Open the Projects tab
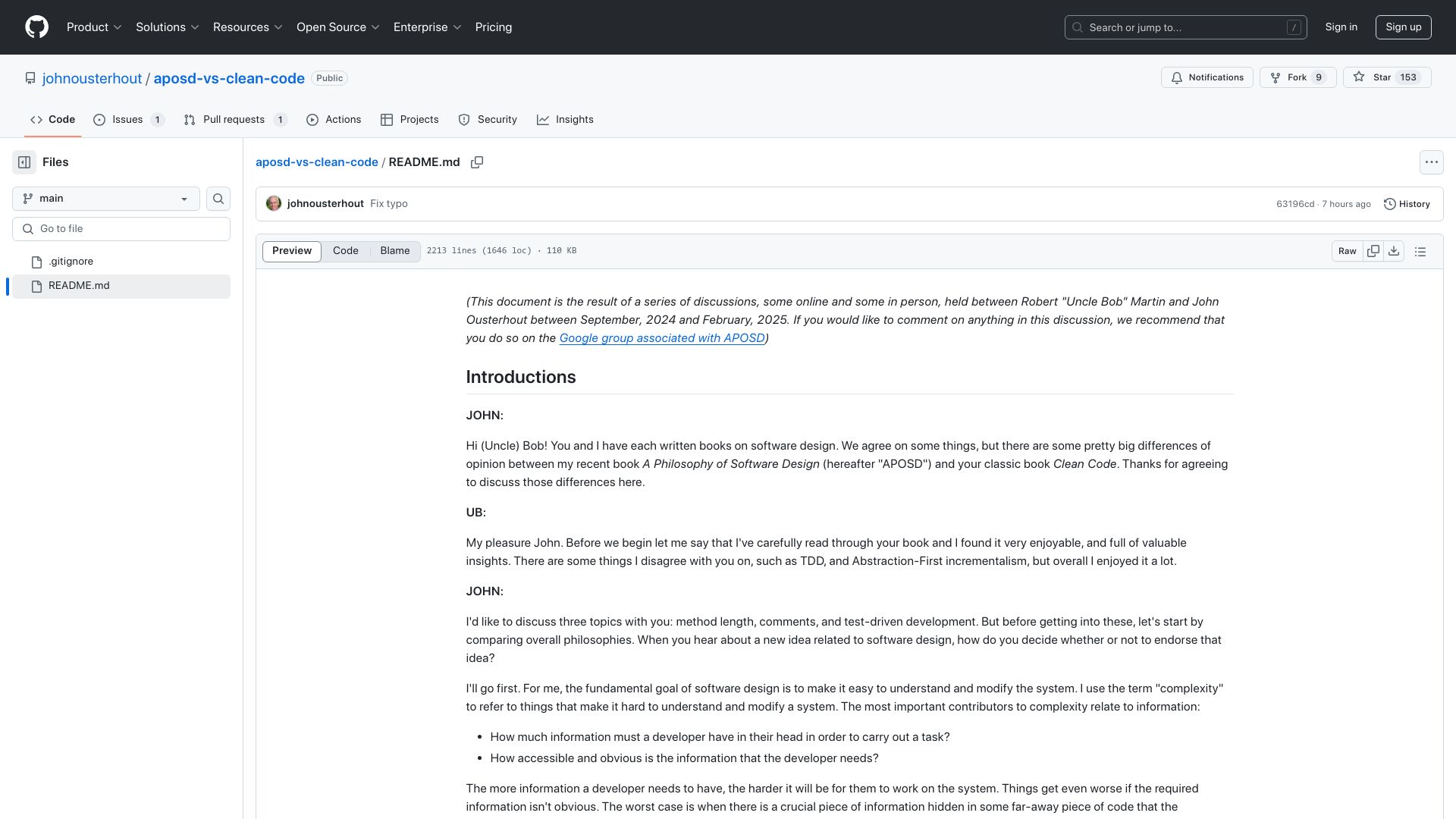 (409, 120)
